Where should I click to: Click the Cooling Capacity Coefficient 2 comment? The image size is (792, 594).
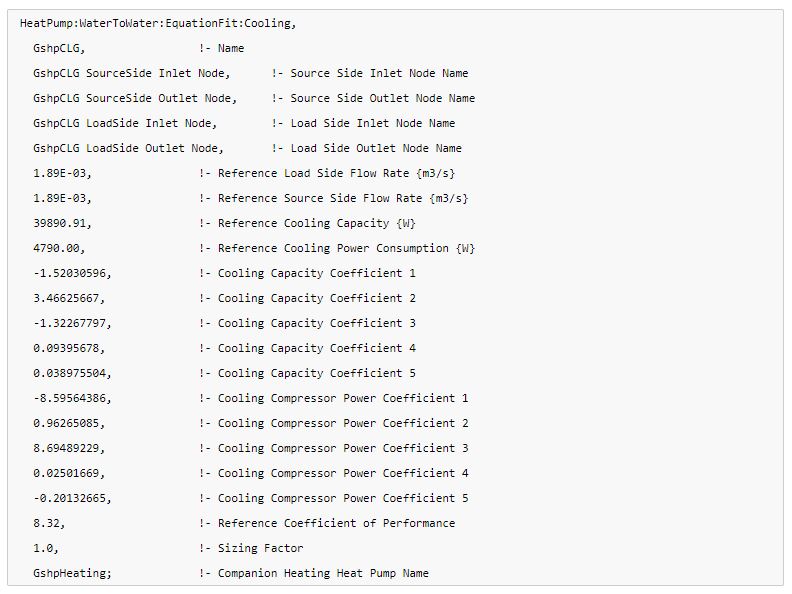point(307,299)
